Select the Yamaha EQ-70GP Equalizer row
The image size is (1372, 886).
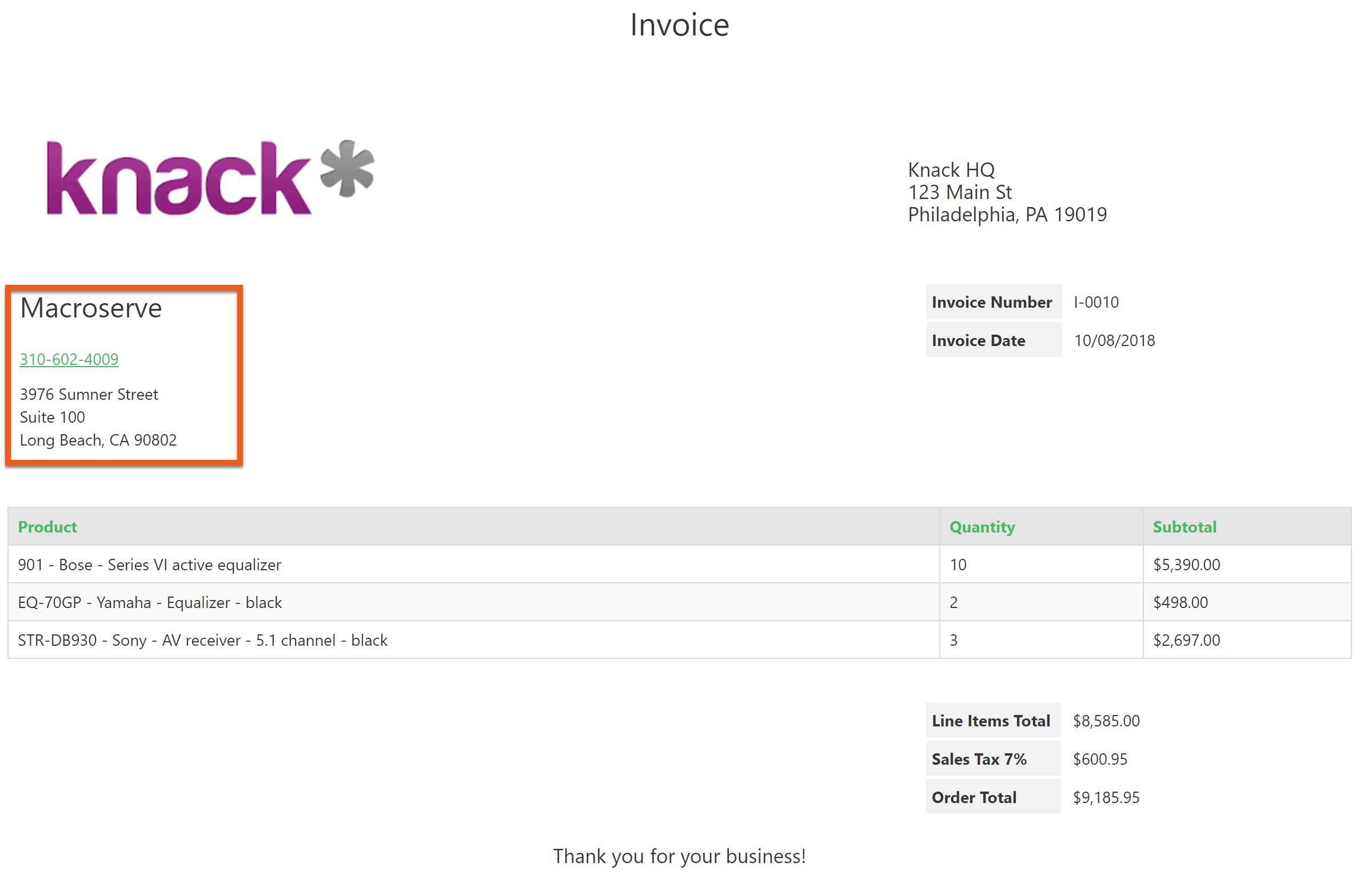point(679,602)
